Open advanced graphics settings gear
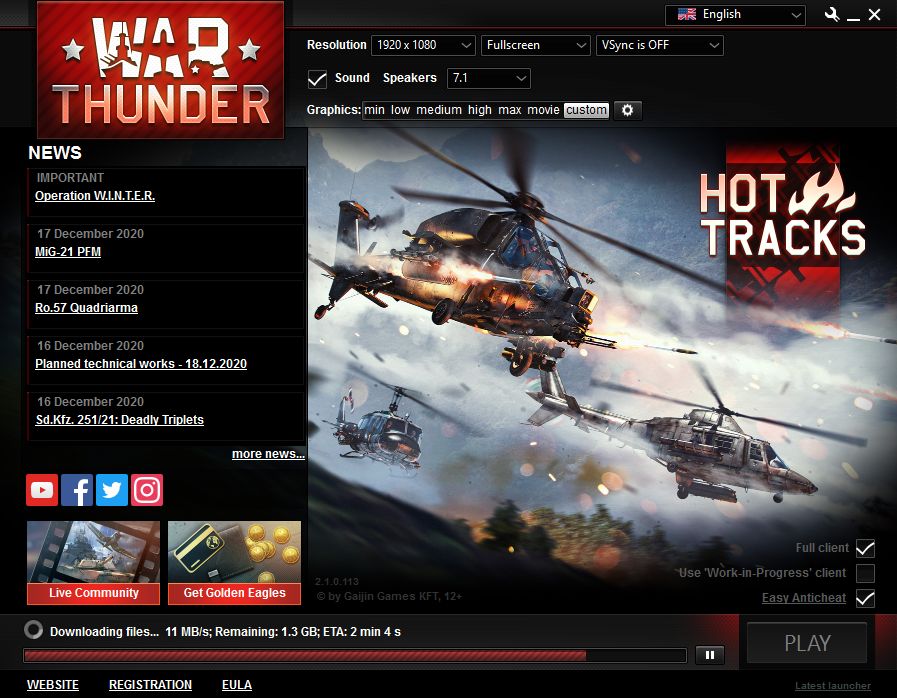The width and height of the screenshot is (897, 698). pos(628,110)
